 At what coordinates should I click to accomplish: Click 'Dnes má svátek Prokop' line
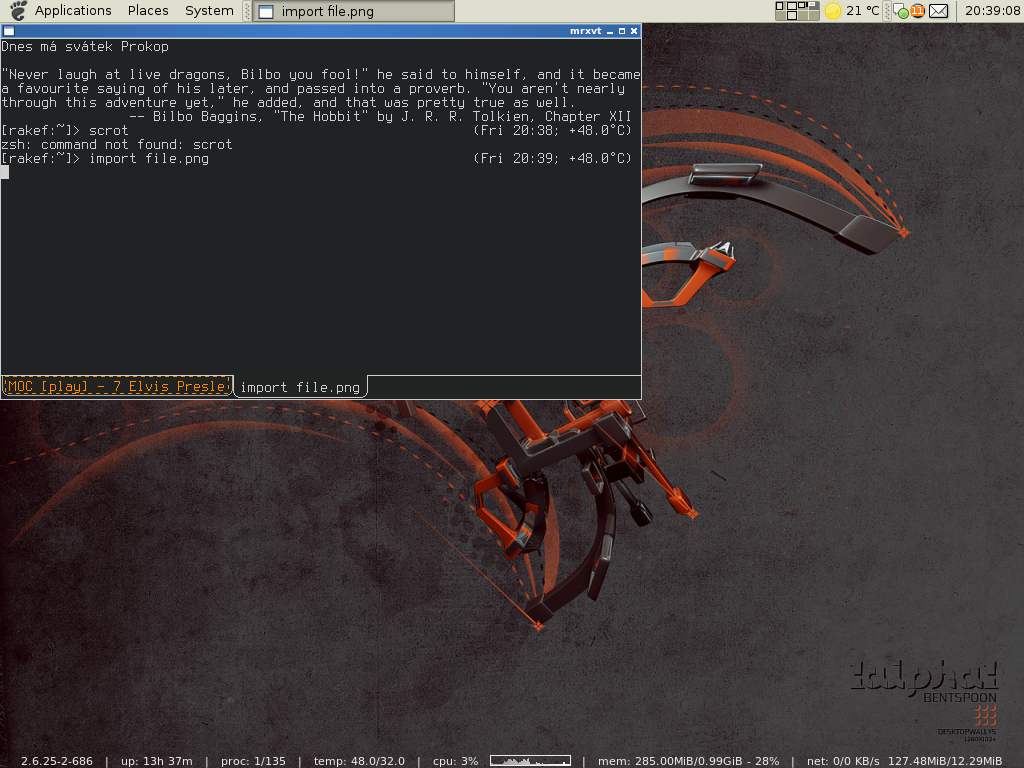tap(85, 46)
